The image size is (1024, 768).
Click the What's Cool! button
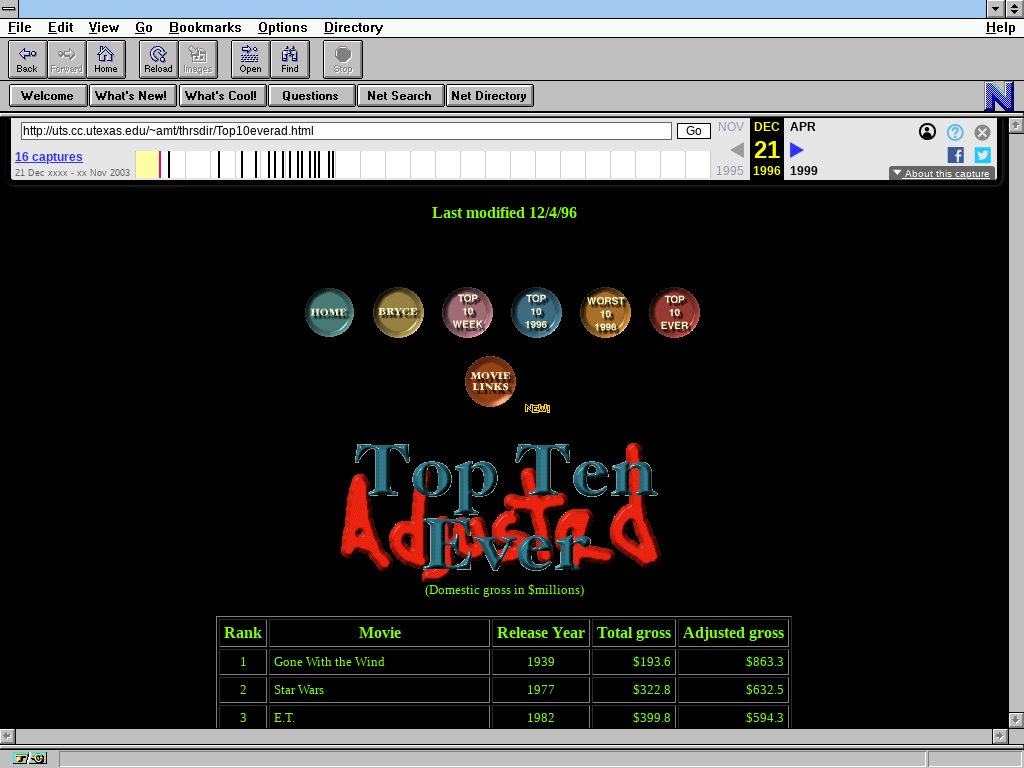pyautogui.click(x=221, y=96)
